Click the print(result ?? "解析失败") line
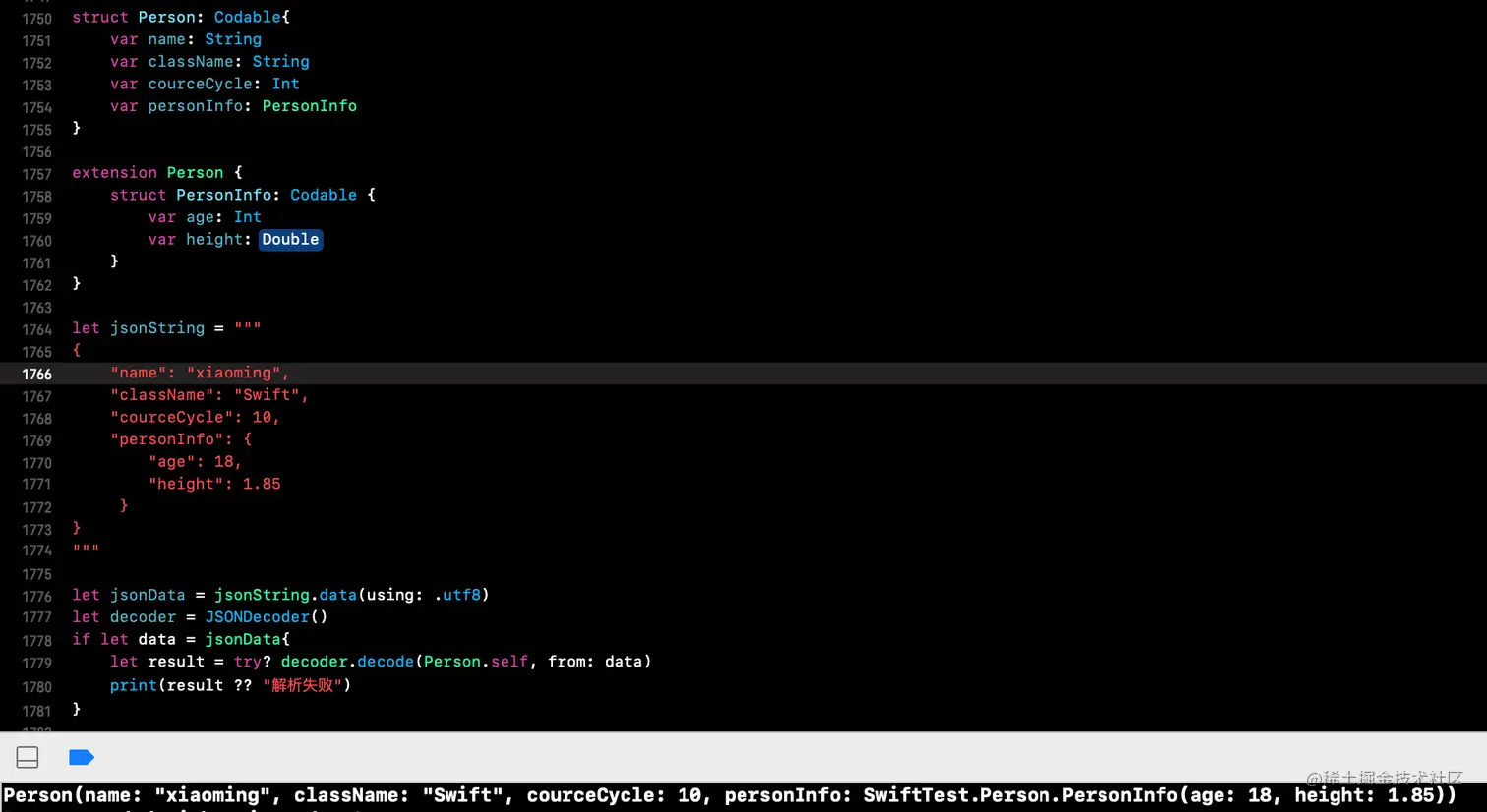Viewport: 1487px width, 812px height. click(x=230, y=685)
